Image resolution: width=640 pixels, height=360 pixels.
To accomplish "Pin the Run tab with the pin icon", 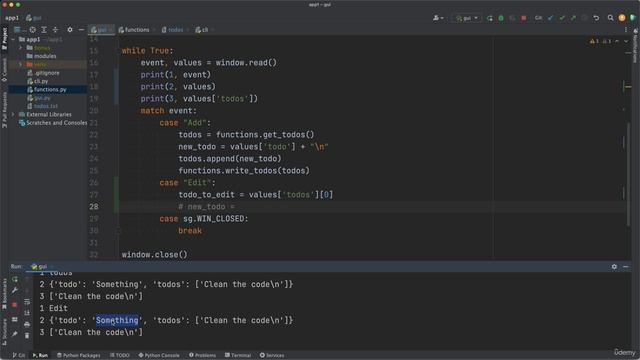I will (x=15, y=334).
